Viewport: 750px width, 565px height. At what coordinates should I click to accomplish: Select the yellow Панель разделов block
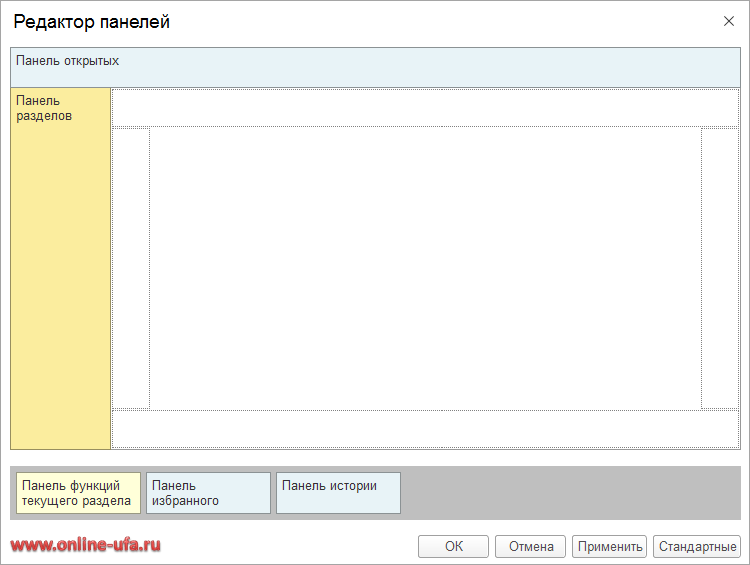pyautogui.click(x=60, y=280)
